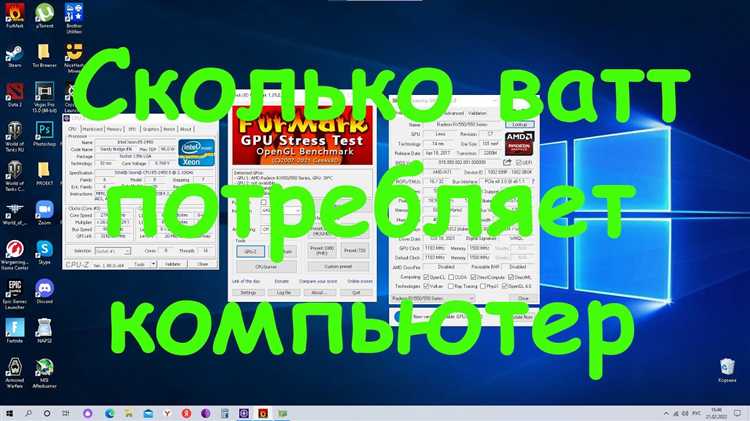Expand the CPU-Z Tools dropdown arrow
The width and height of the screenshot is (750, 421).
[154, 264]
